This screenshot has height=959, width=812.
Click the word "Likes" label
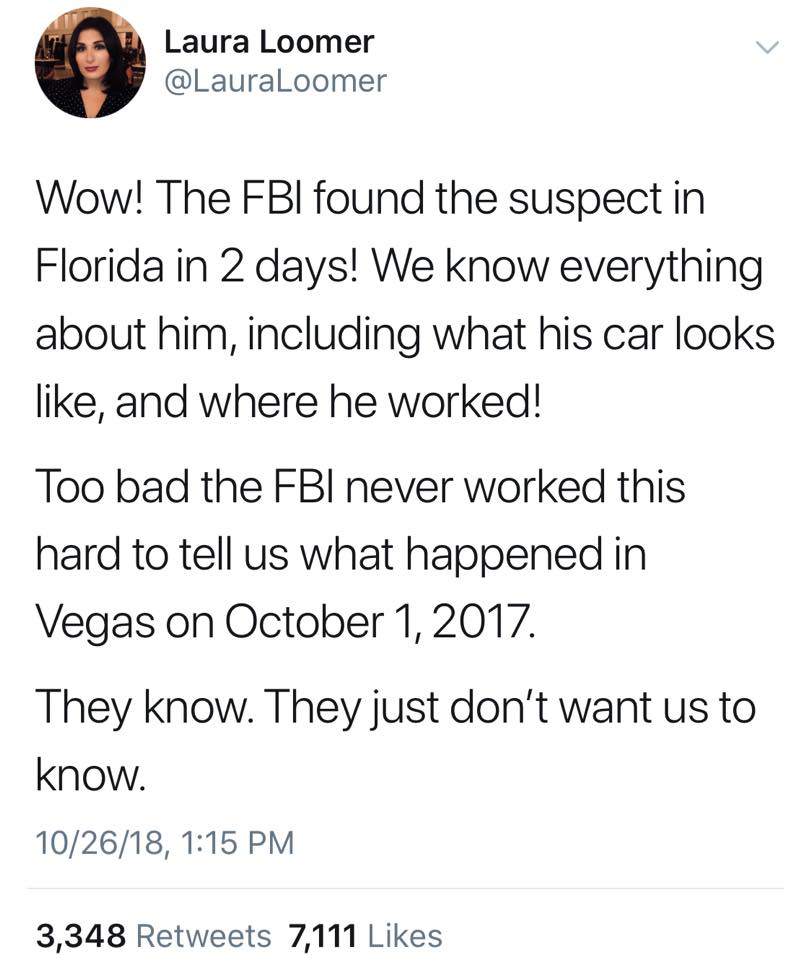tap(405, 936)
